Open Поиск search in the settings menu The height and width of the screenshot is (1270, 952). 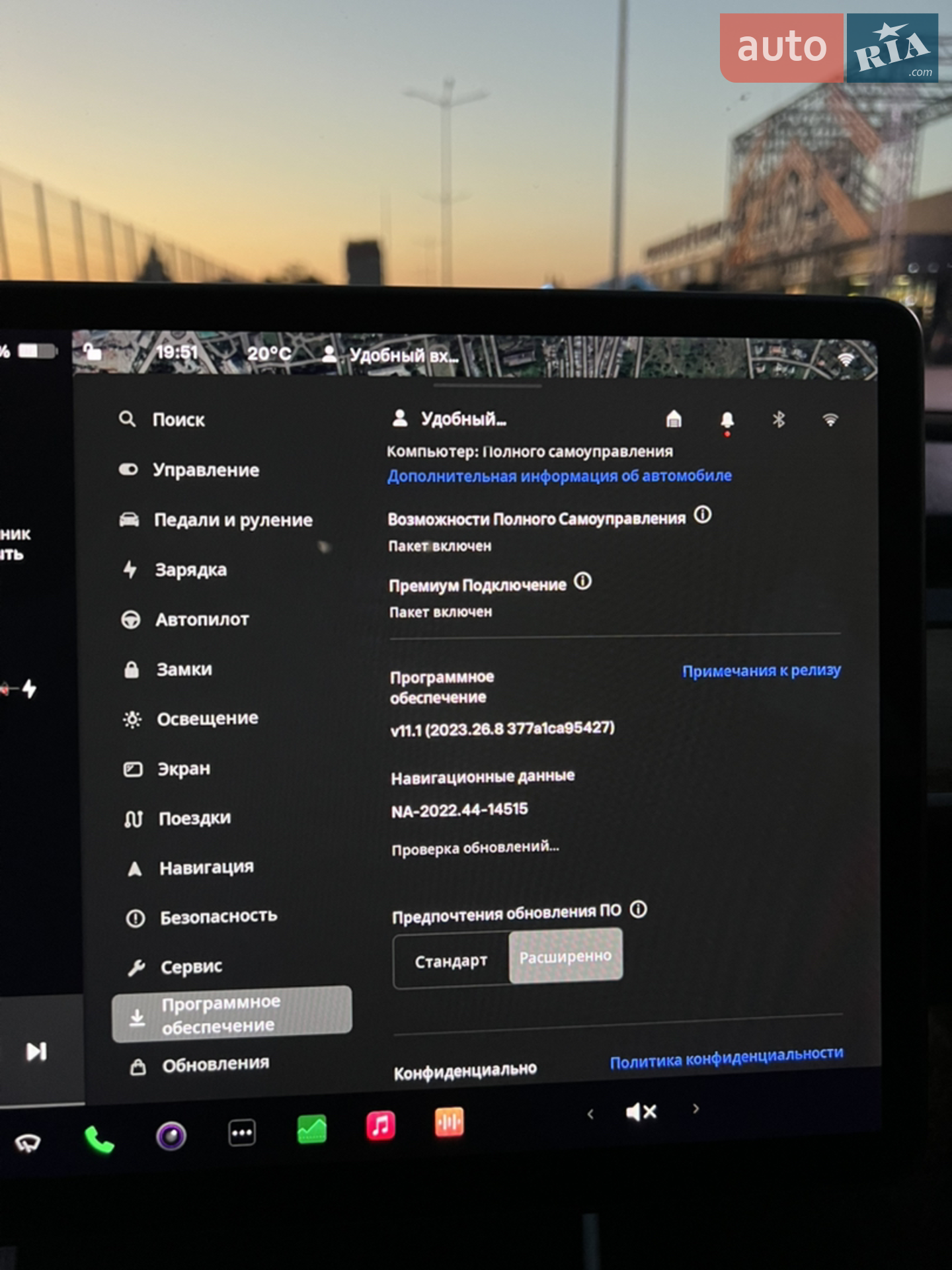(x=162, y=419)
